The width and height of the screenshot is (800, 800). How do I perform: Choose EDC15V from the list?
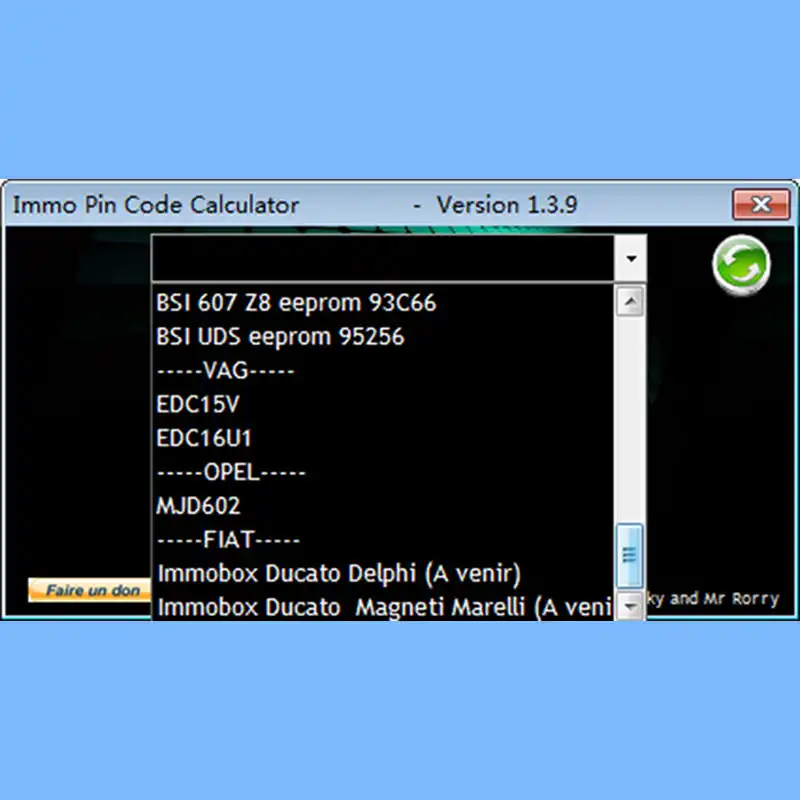(383, 404)
